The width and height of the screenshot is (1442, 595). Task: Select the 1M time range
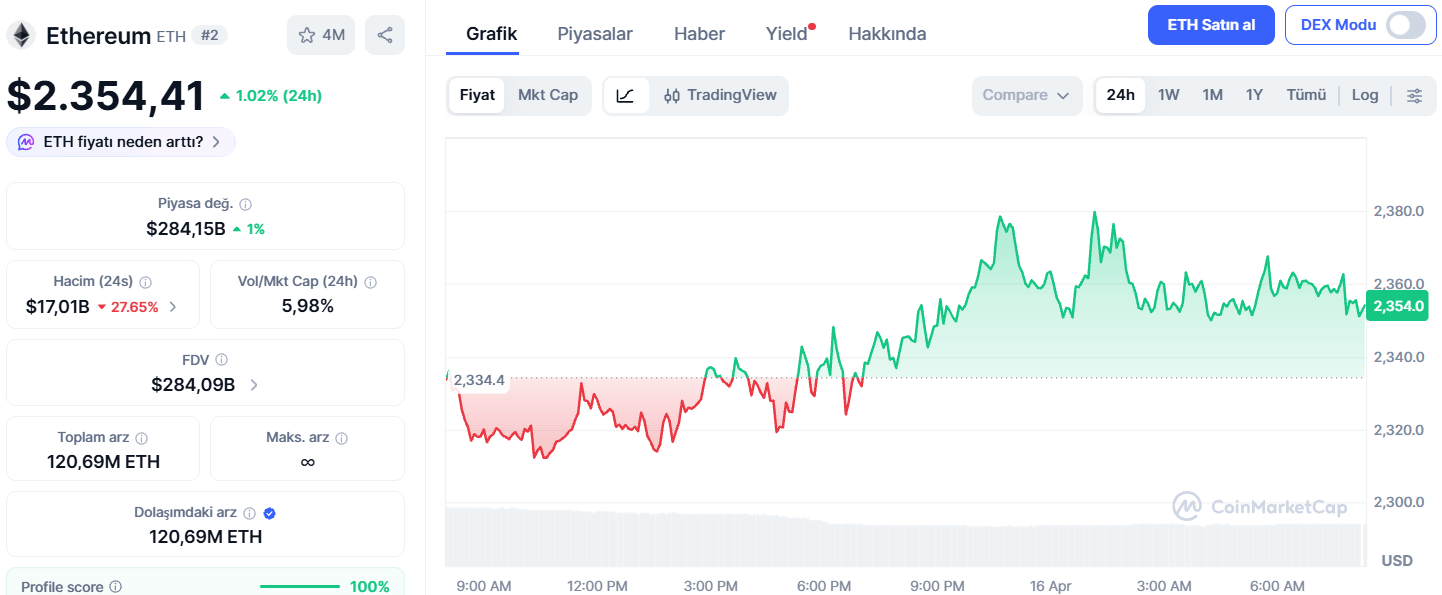[x=1213, y=96]
